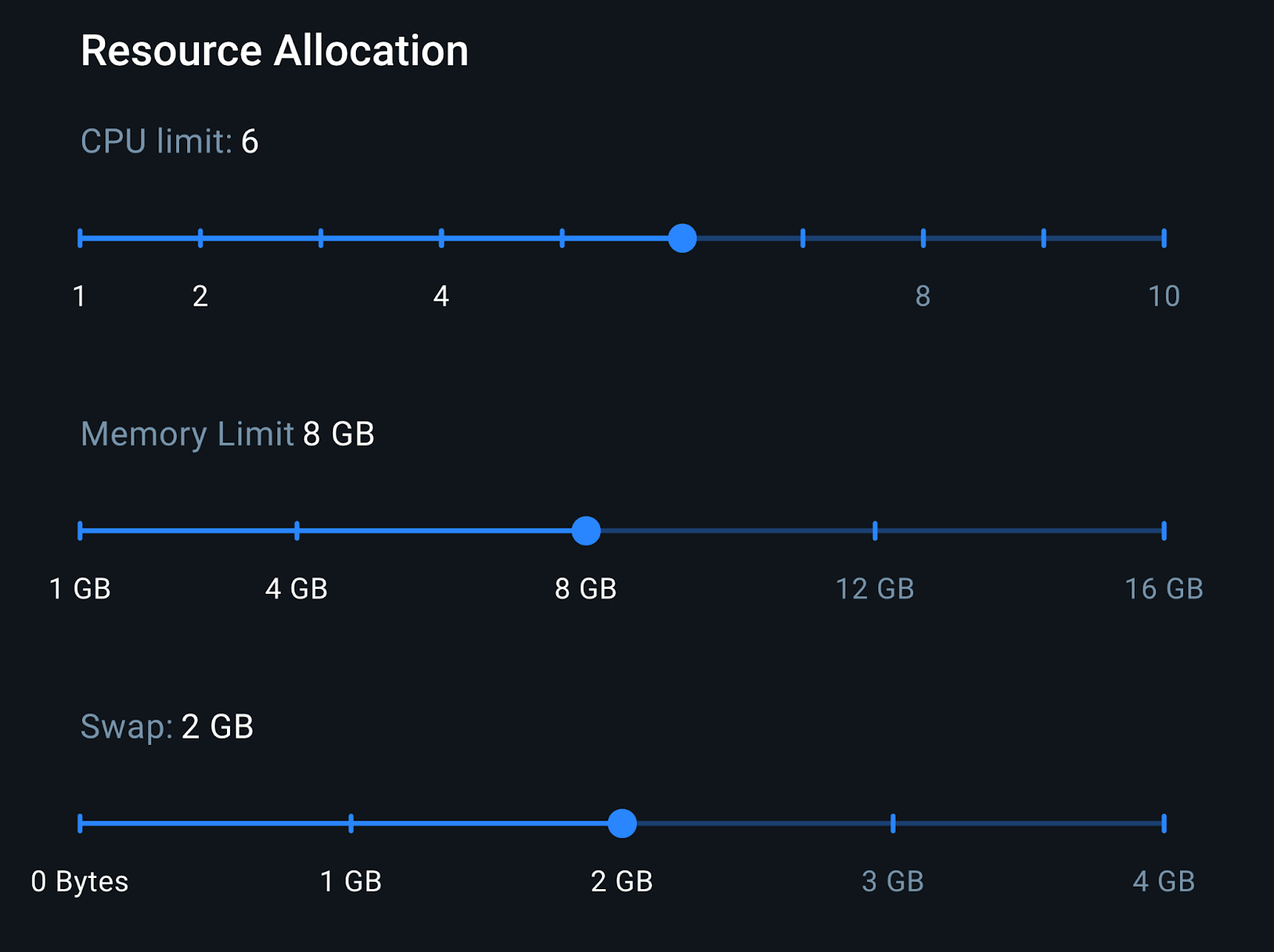Click the tick mark labeled 8 on CPU slider
1274x952 pixels.
(923, 237)
